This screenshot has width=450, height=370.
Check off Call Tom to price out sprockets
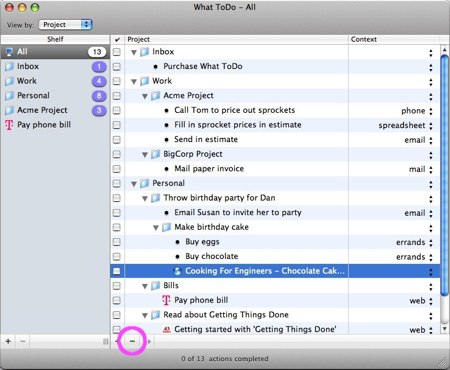click(117, 110)
